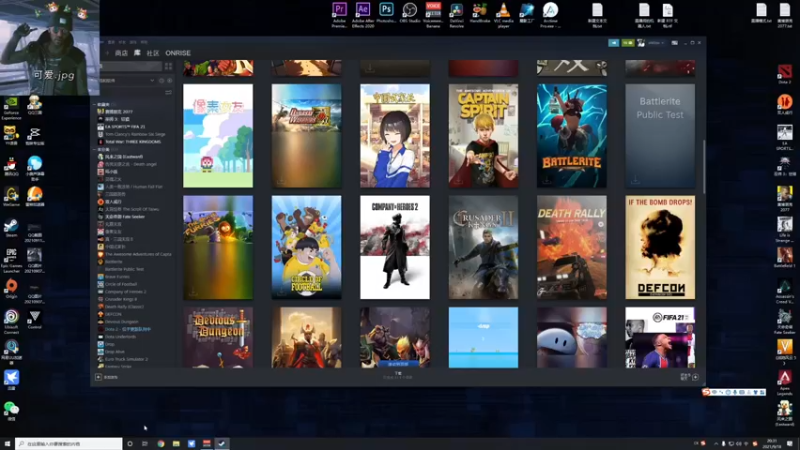Open Captain Spirit game cover

point(483,136)
